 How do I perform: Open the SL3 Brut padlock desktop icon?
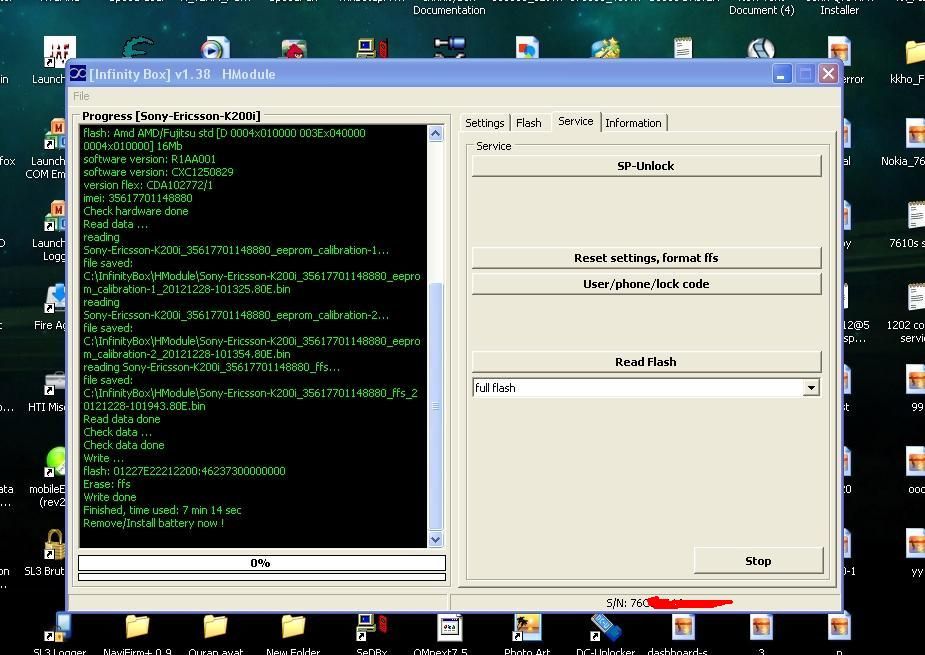coord(54,545)
